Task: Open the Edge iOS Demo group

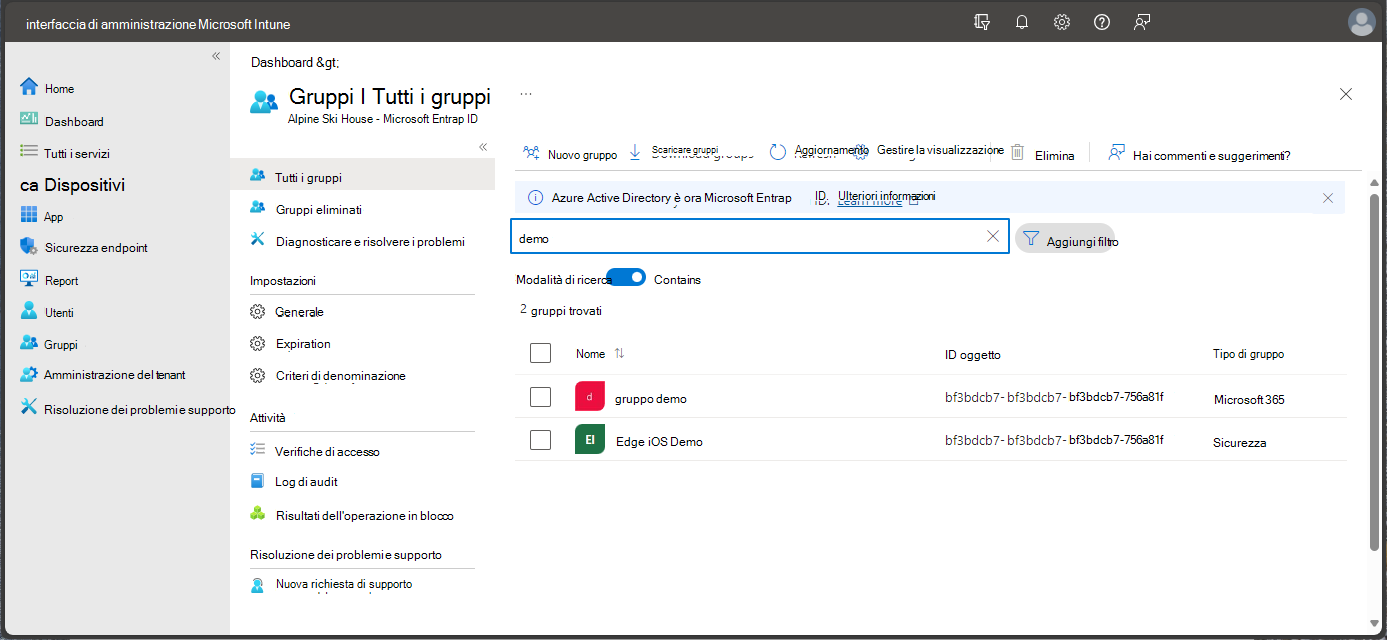Action: tap(659, 442)
